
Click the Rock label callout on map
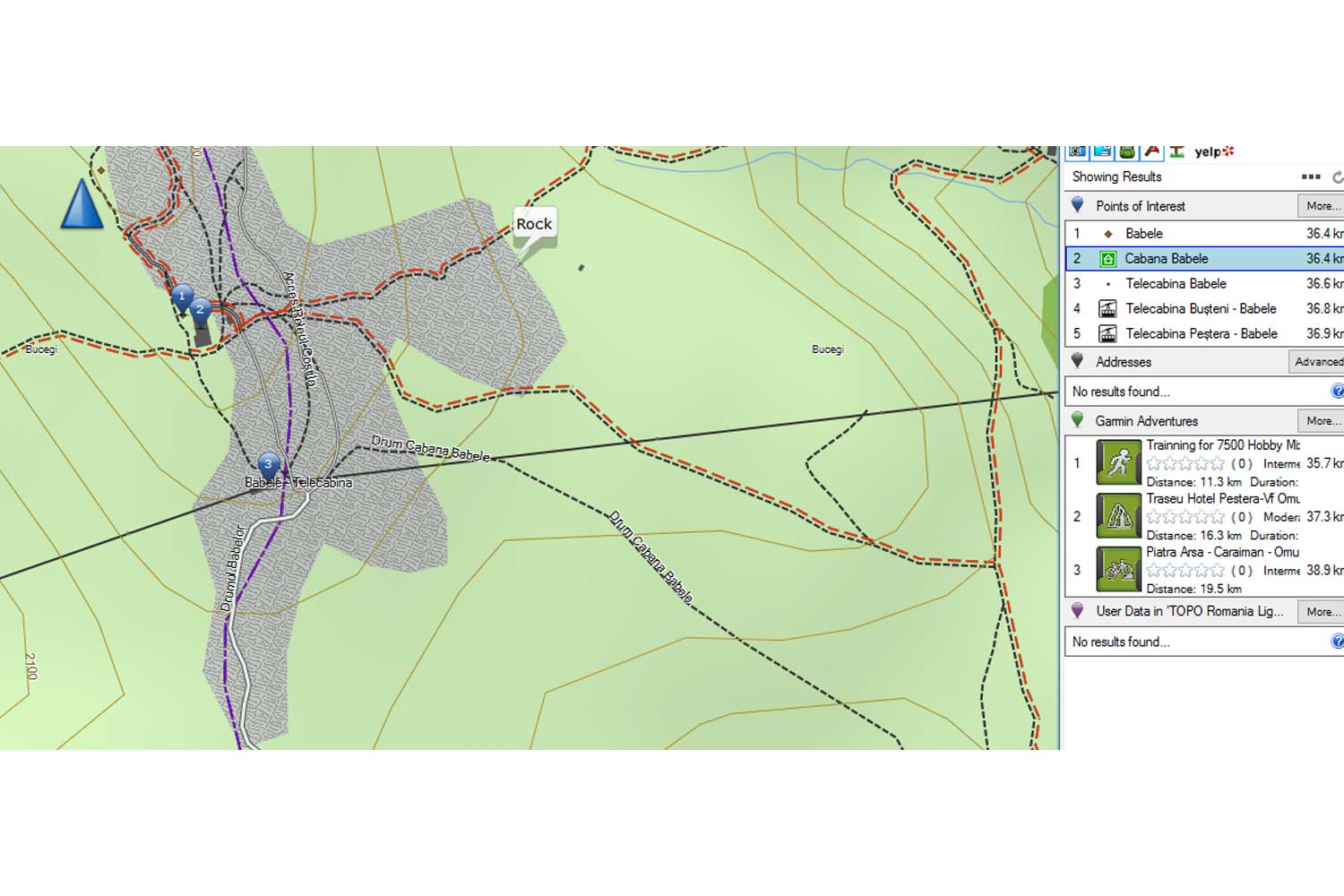click(534, 224)
